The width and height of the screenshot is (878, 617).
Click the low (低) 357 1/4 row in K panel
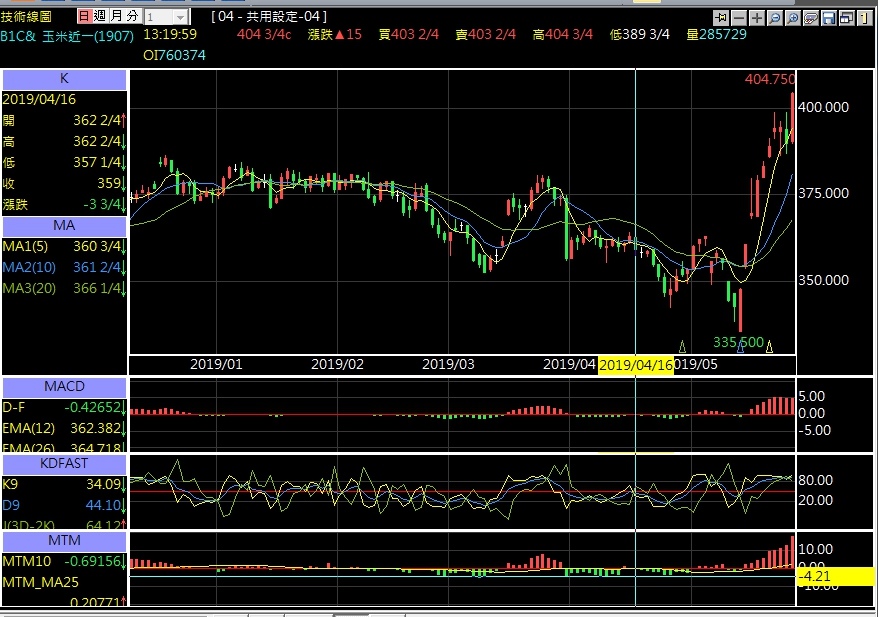64,163
